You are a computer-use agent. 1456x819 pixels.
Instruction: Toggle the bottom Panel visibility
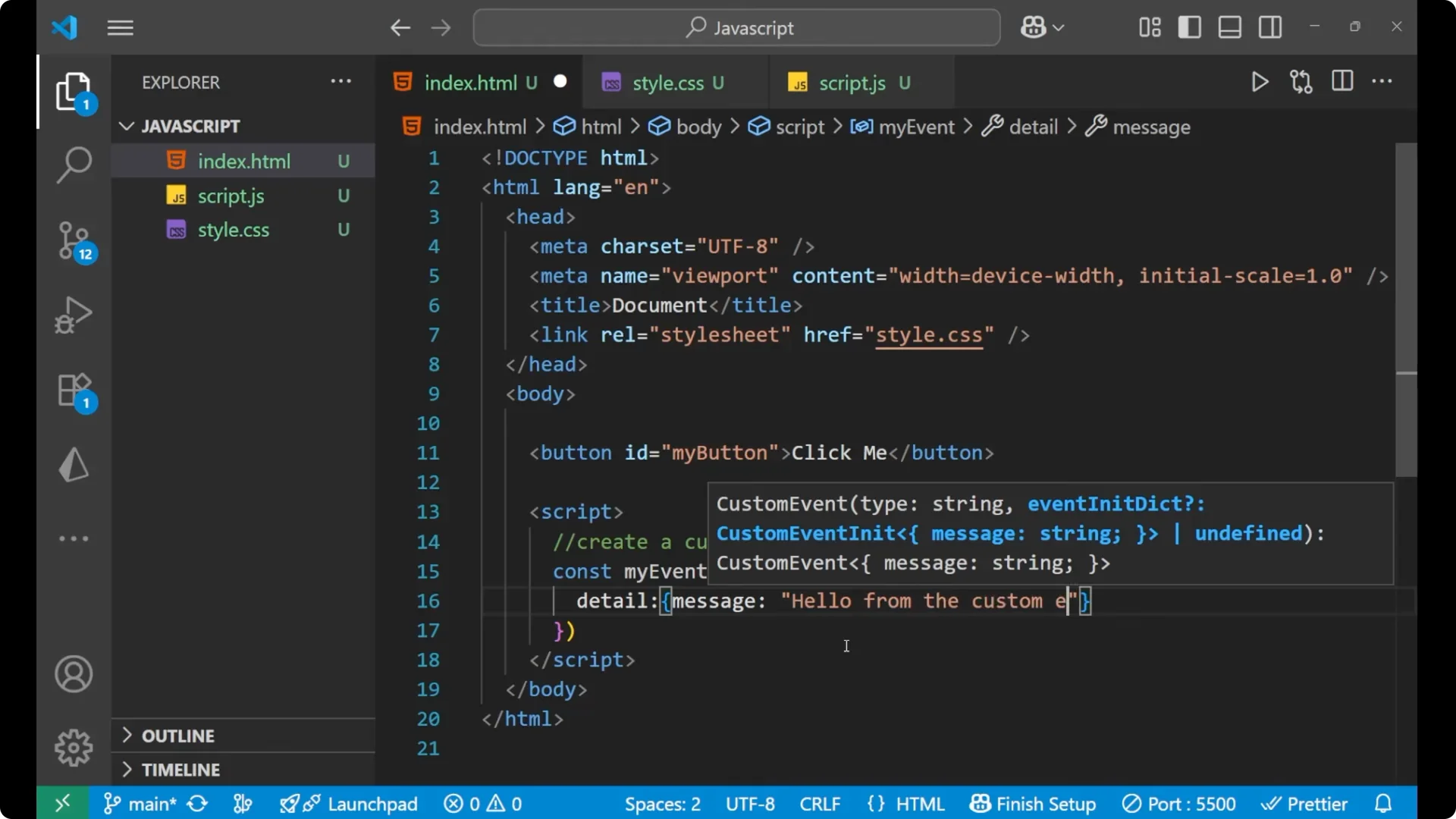(1229, 27)
